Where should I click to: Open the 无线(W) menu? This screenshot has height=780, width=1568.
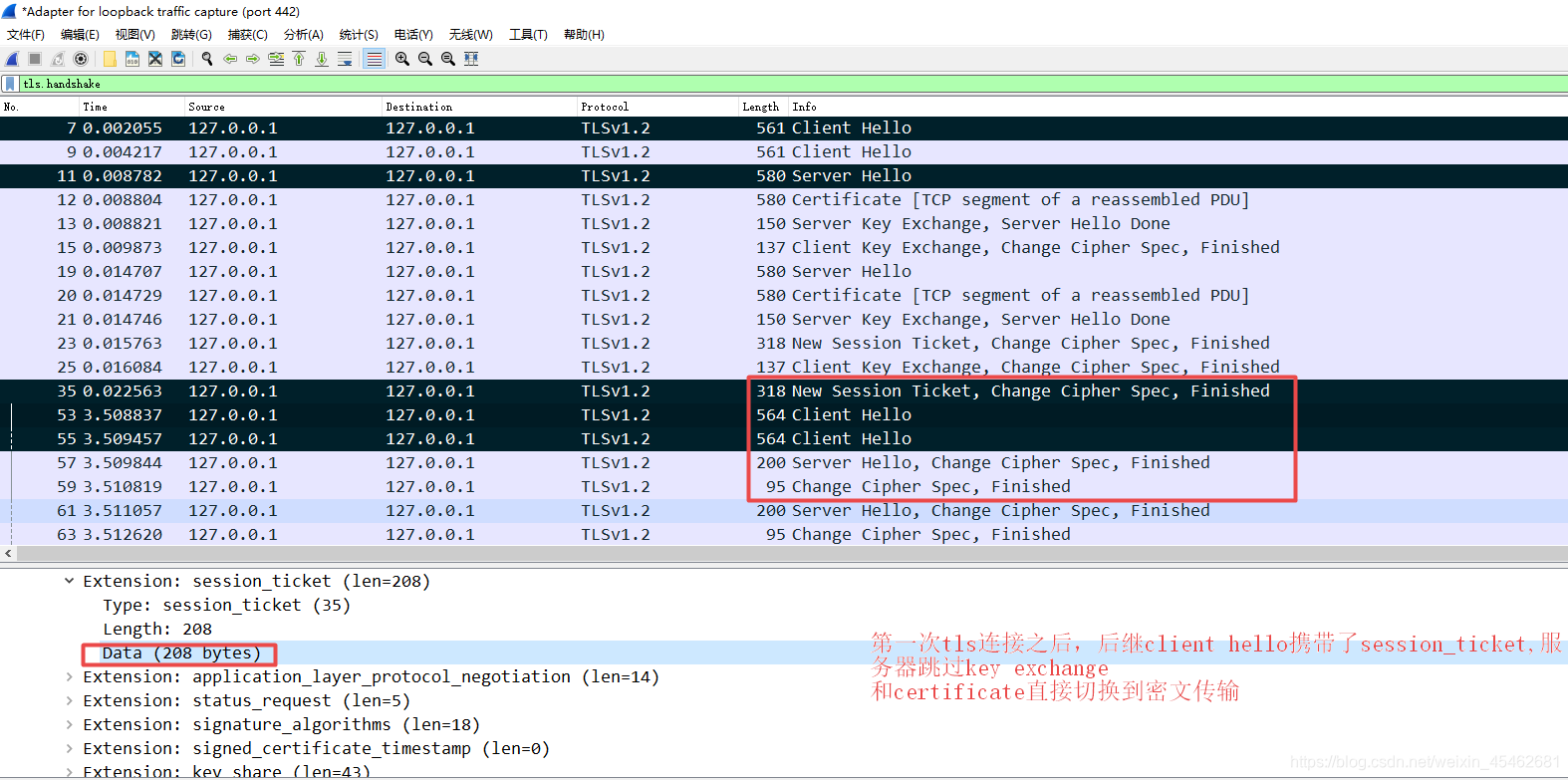tap(470, 35)
